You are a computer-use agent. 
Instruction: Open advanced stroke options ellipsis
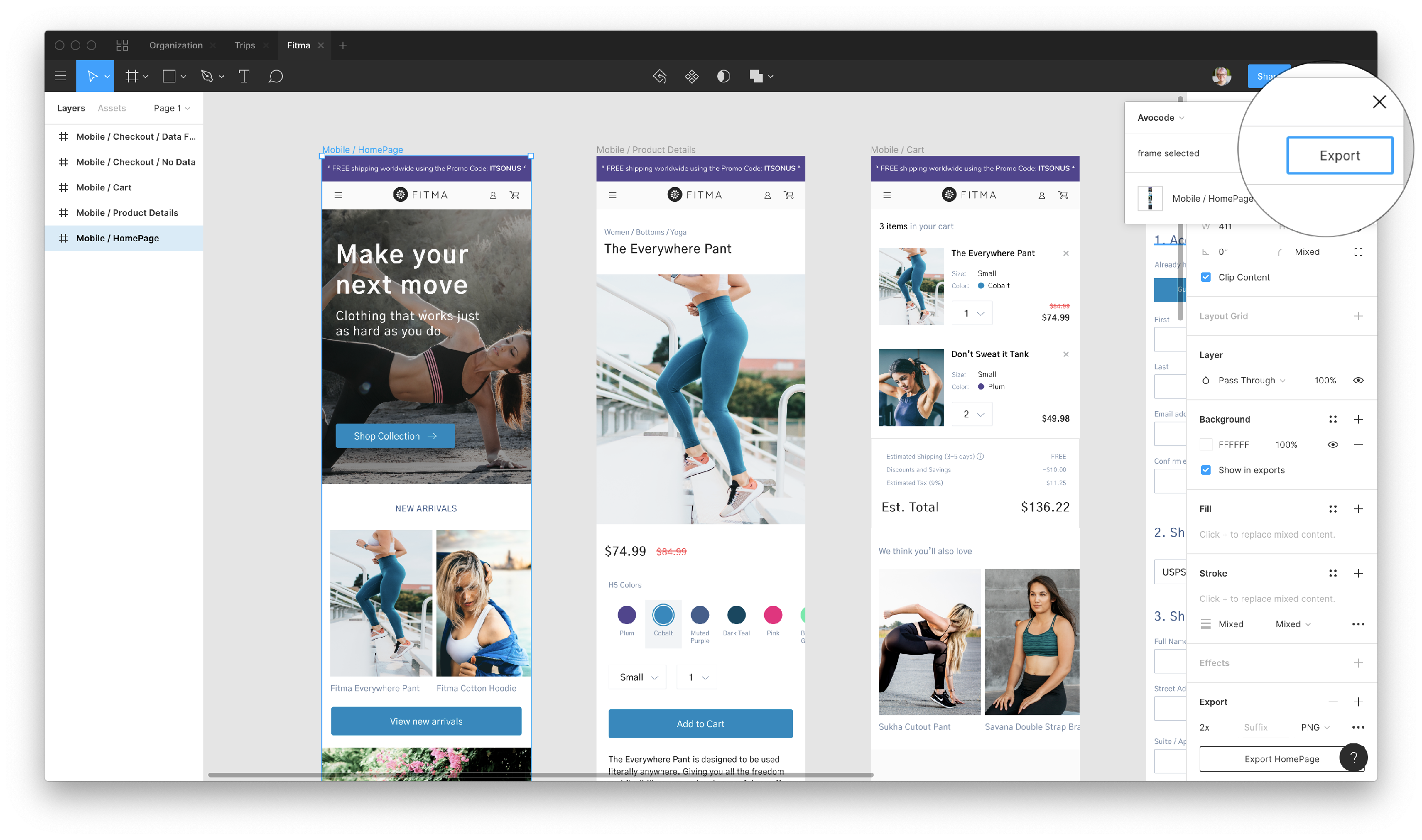pyautogui.click(x=1358, y=624)
